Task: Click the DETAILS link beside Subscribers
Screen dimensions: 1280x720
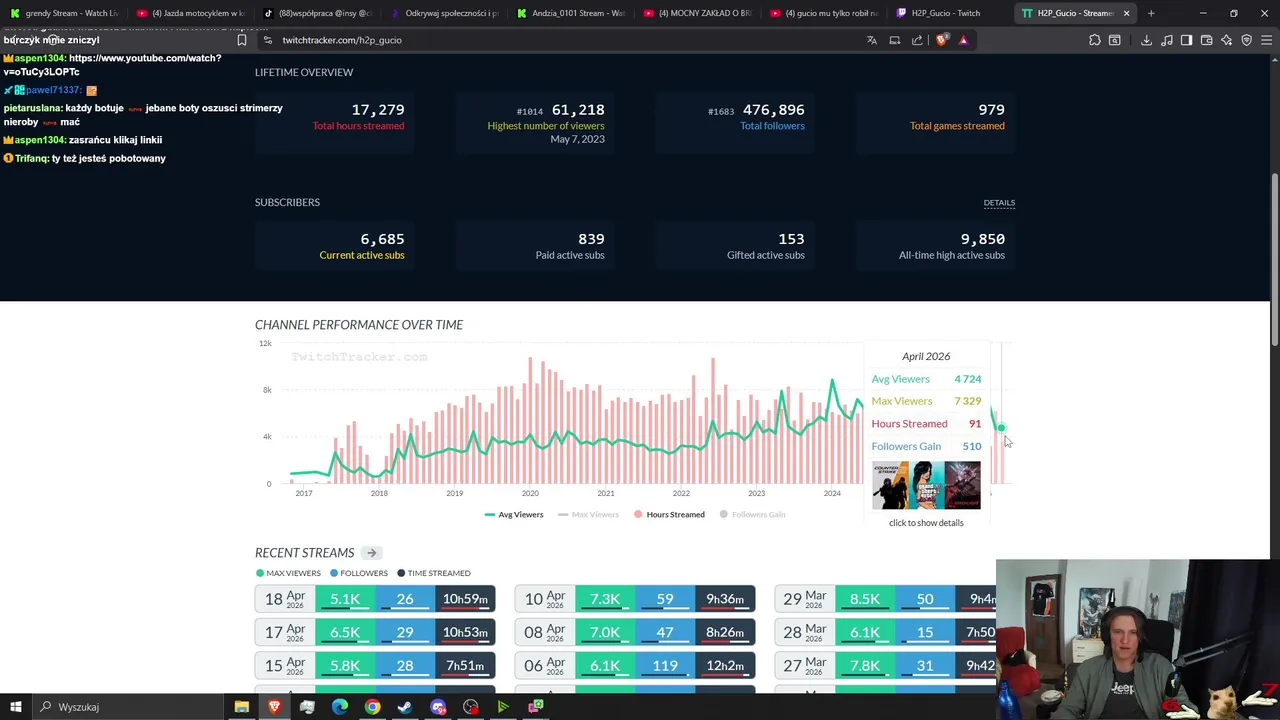Action: pyautogui.click(x=999, y=203)
